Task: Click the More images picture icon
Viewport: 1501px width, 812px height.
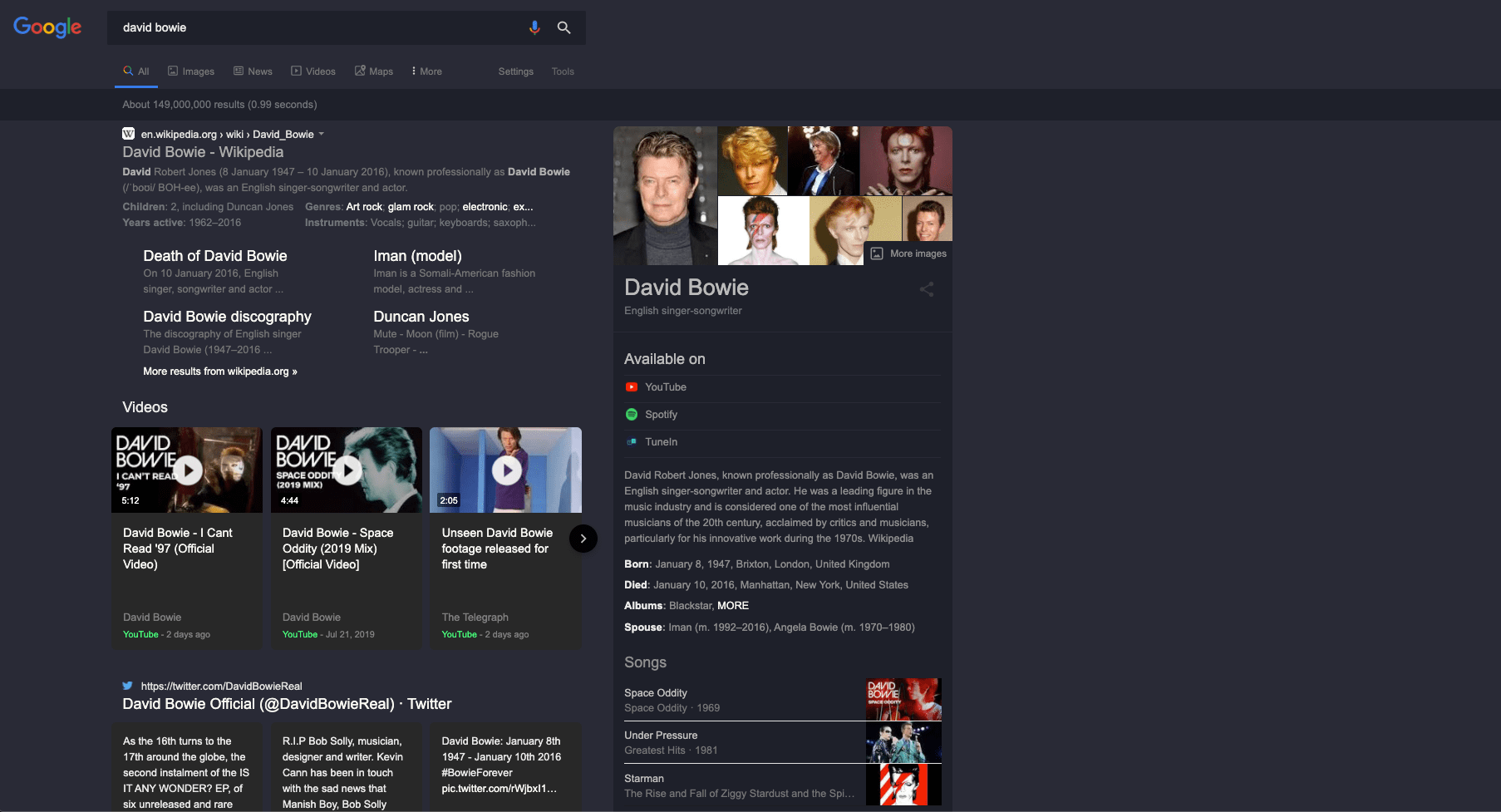Action: point(877,253)
